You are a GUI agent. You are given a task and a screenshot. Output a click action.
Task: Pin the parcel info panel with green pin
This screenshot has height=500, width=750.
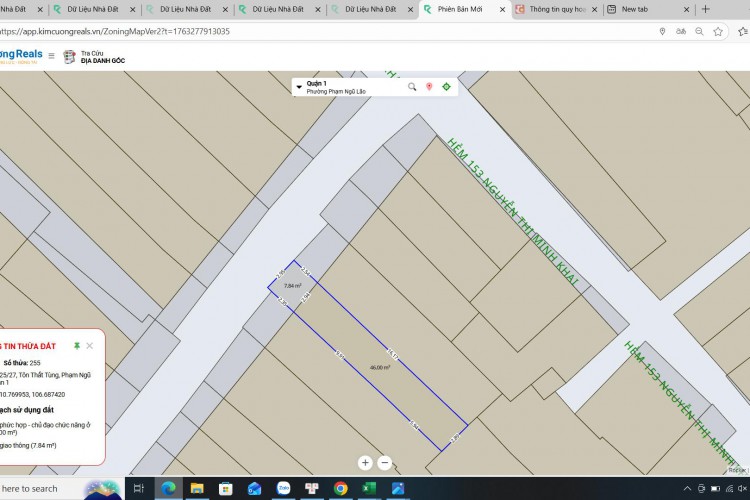pyautogui.click(x=77, y=345)
